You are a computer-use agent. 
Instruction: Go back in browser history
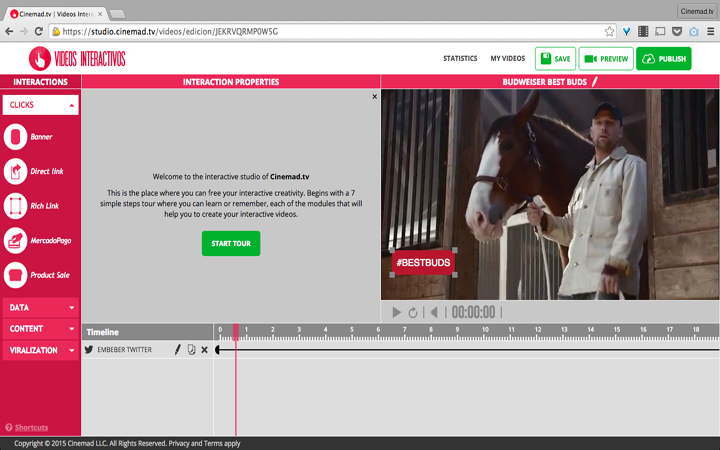point(9,31)
